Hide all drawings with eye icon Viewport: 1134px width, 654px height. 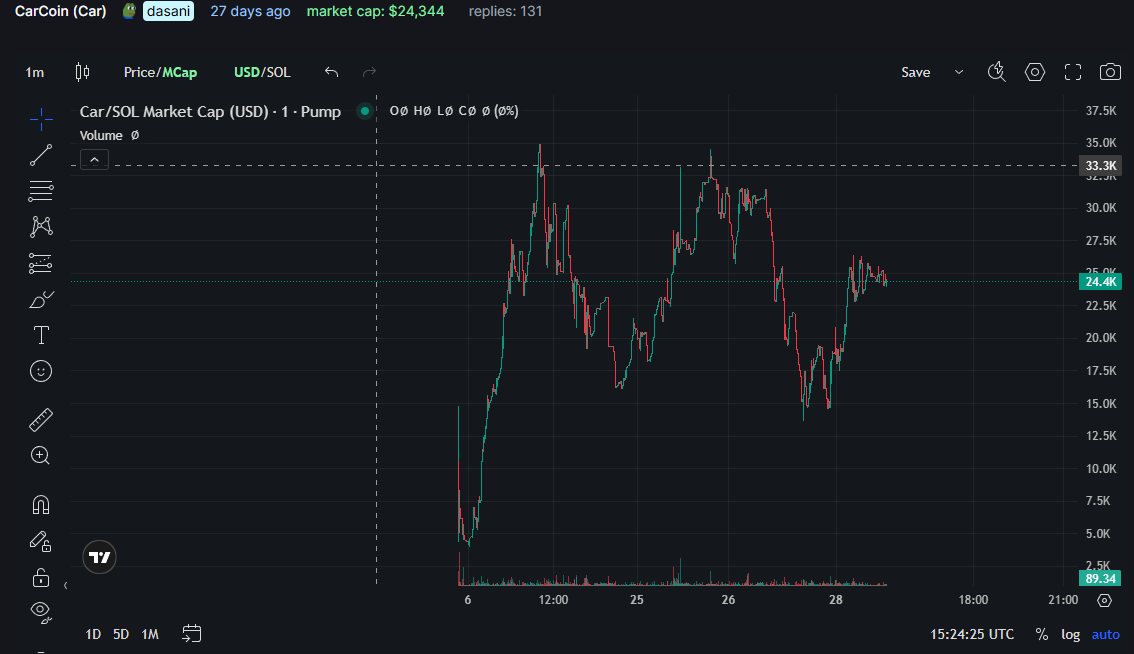point(41,612)
